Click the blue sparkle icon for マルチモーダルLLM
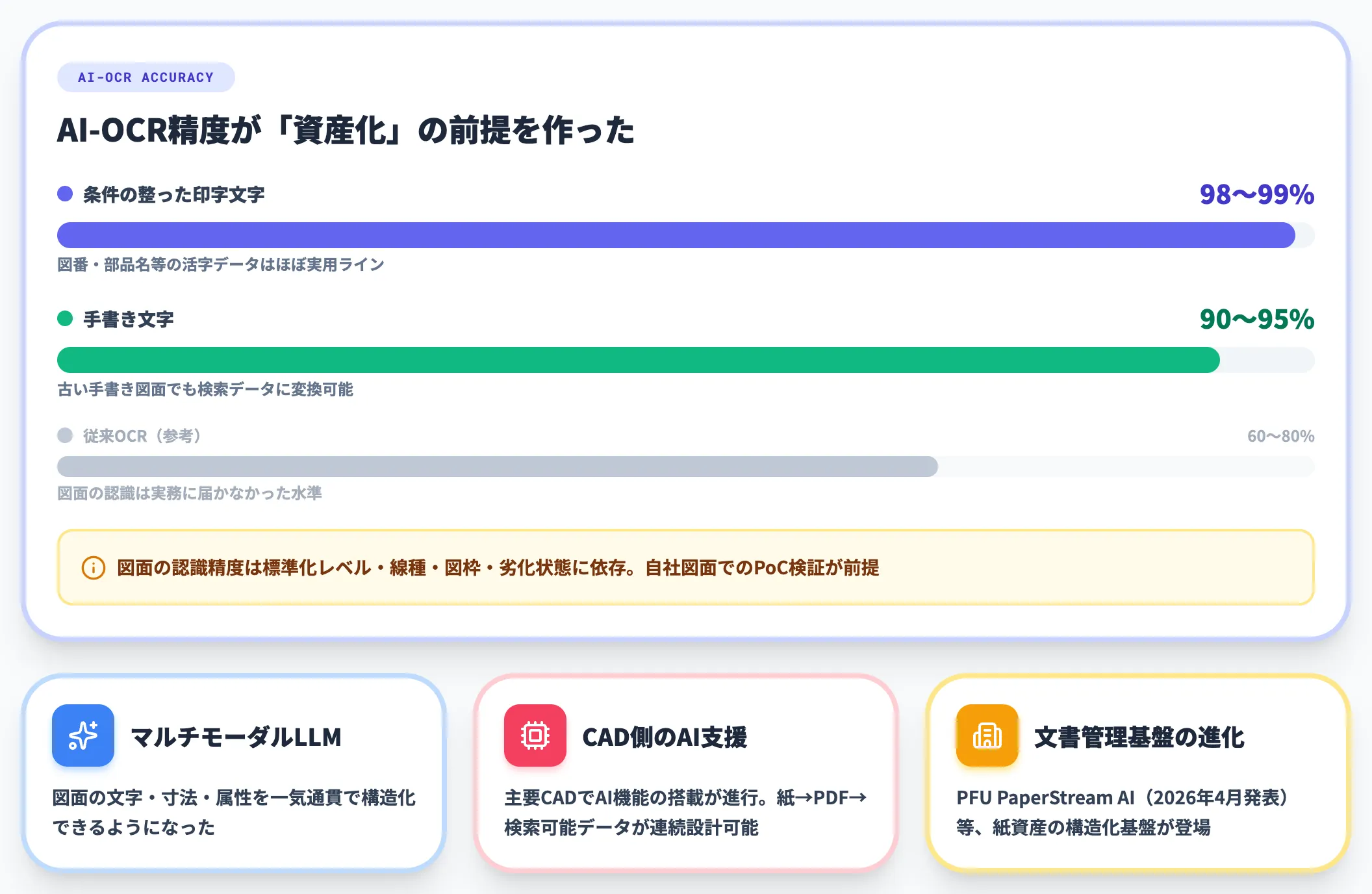 [x=83, y=735]
